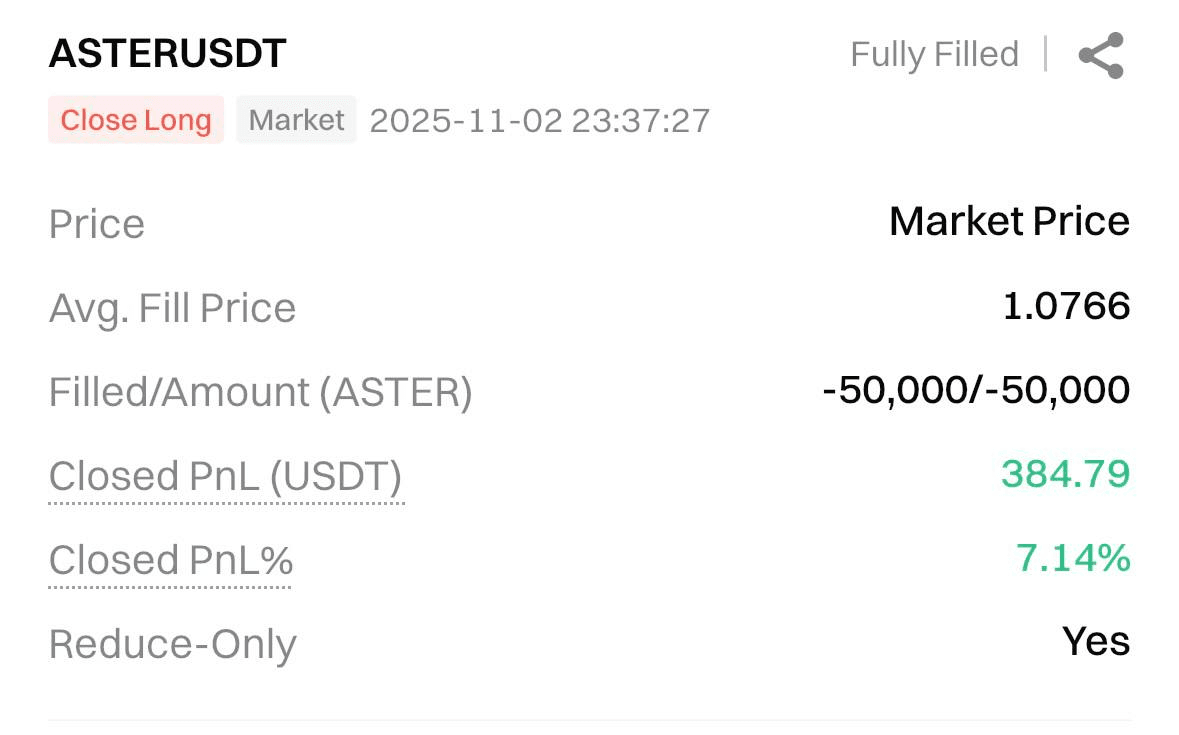1179x735 pixels.
Task: Click the divider line below Reduce-Only
Action: click(590, 719)
